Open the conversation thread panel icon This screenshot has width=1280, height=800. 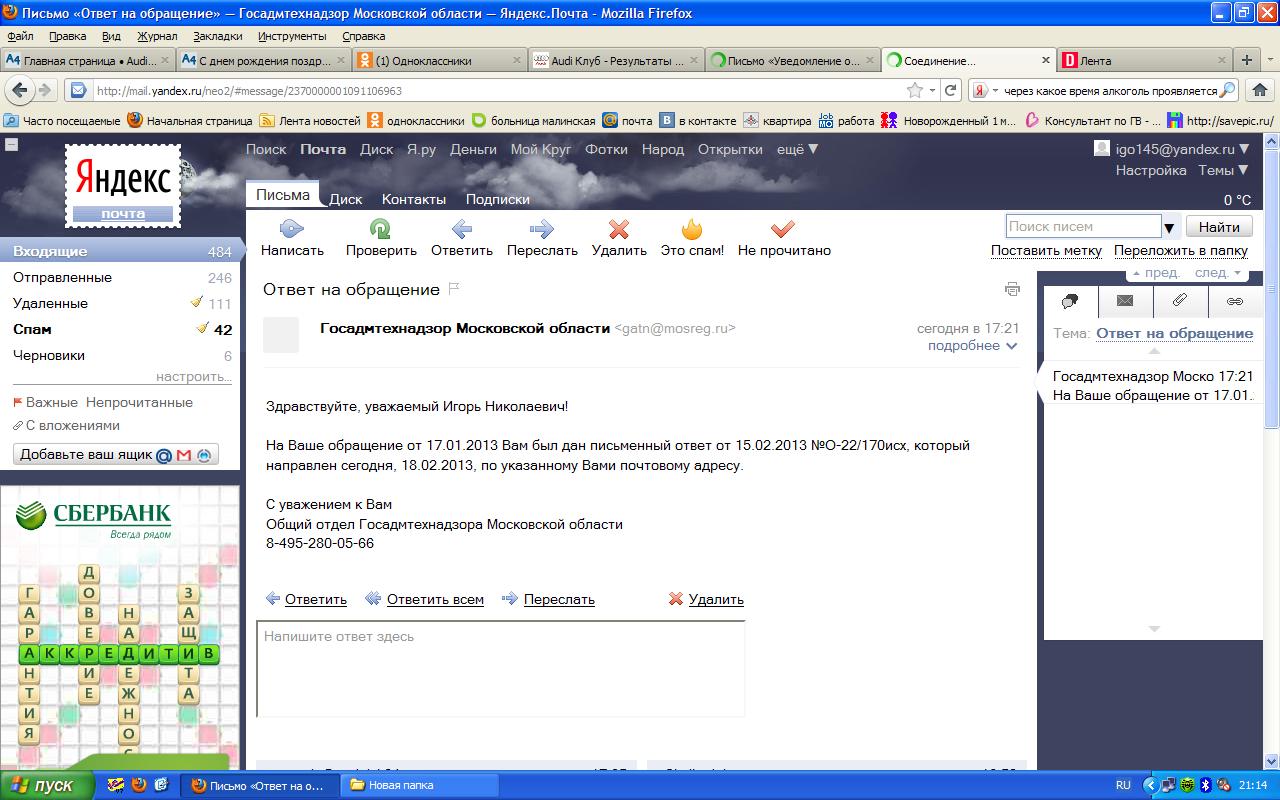[x=1070, y=301]
